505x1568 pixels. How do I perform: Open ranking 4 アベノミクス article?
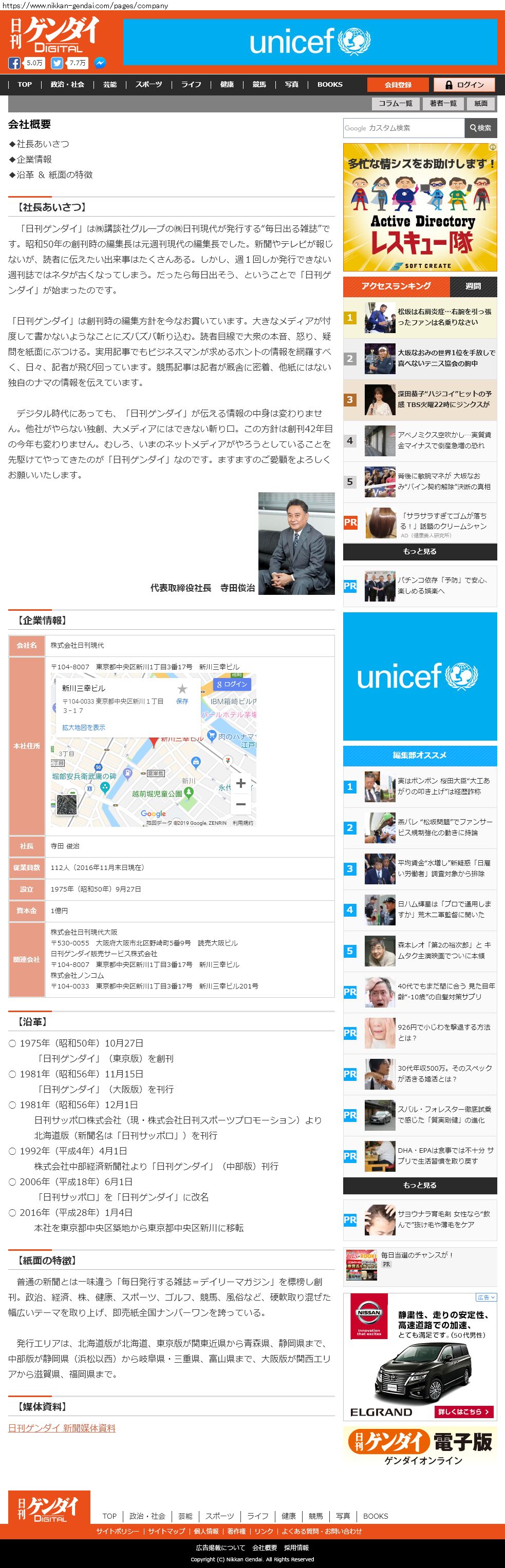tap(420, 441)
